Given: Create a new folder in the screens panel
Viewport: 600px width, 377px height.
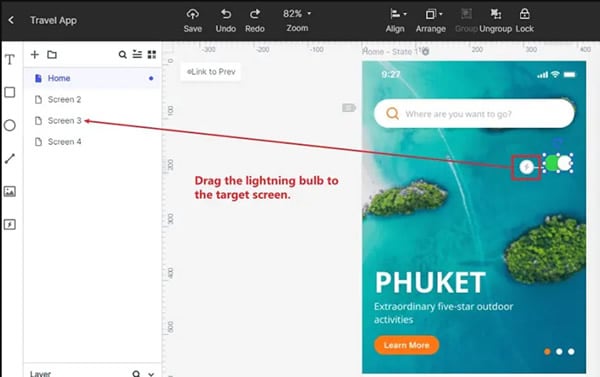Looking at the screenshot, I should tap(52, 54).
